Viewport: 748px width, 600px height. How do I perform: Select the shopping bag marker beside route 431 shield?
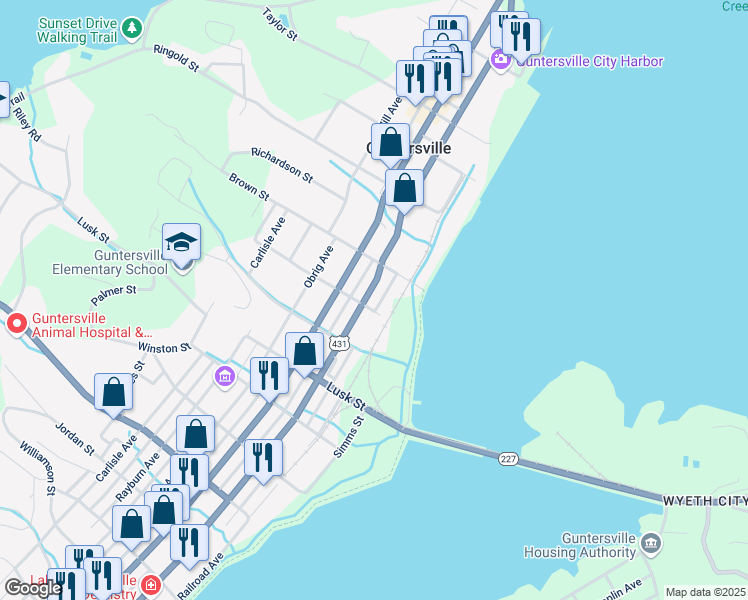(304, 352)
